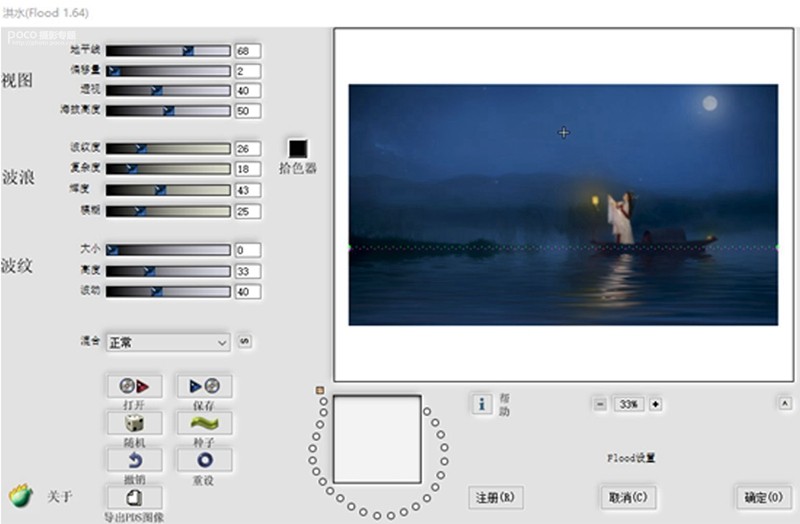Click the black 拾色器 color swatch
This screenshot has width=800, height=524.
[x=298, y=148]
